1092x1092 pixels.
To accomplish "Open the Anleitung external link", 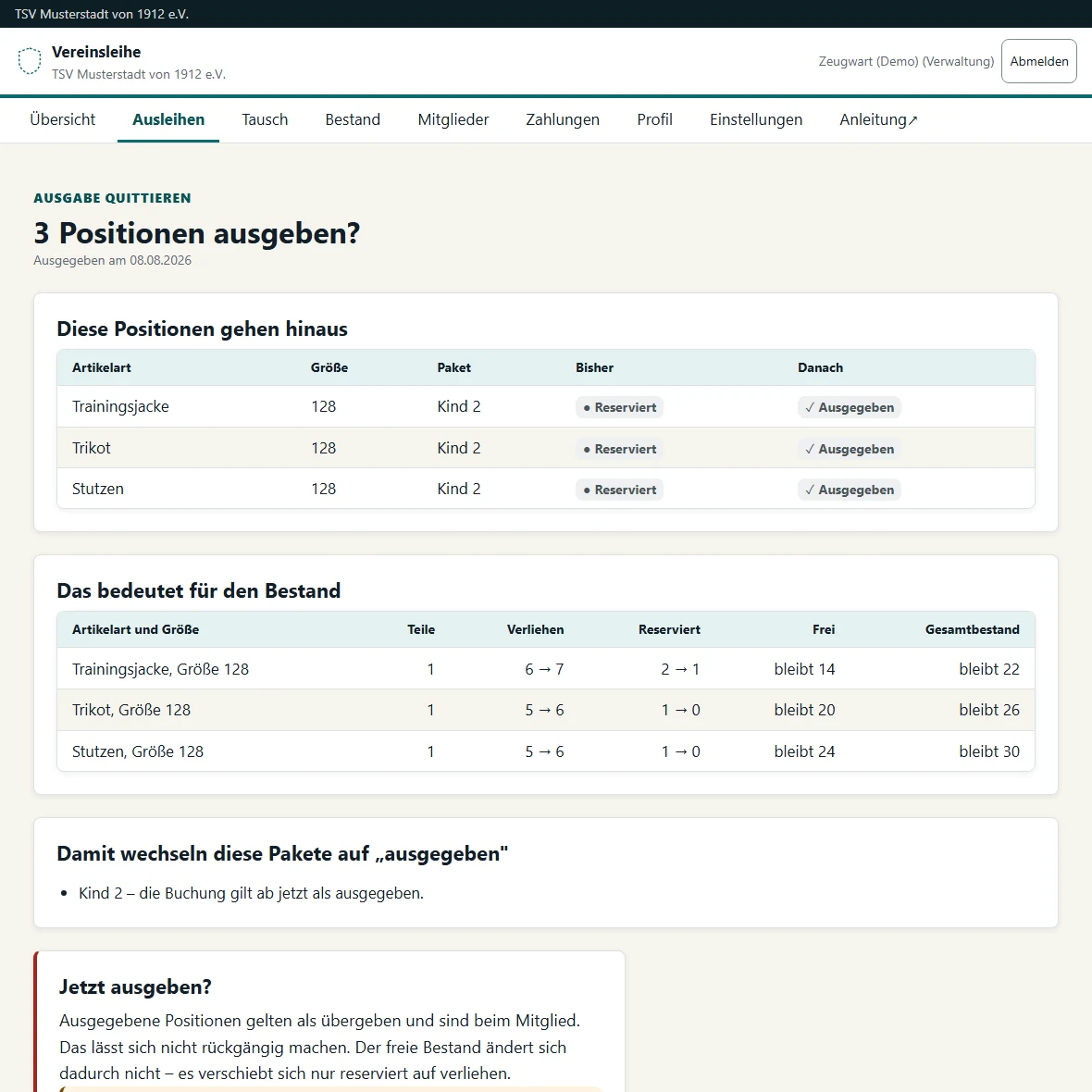I will coord(878,119).
